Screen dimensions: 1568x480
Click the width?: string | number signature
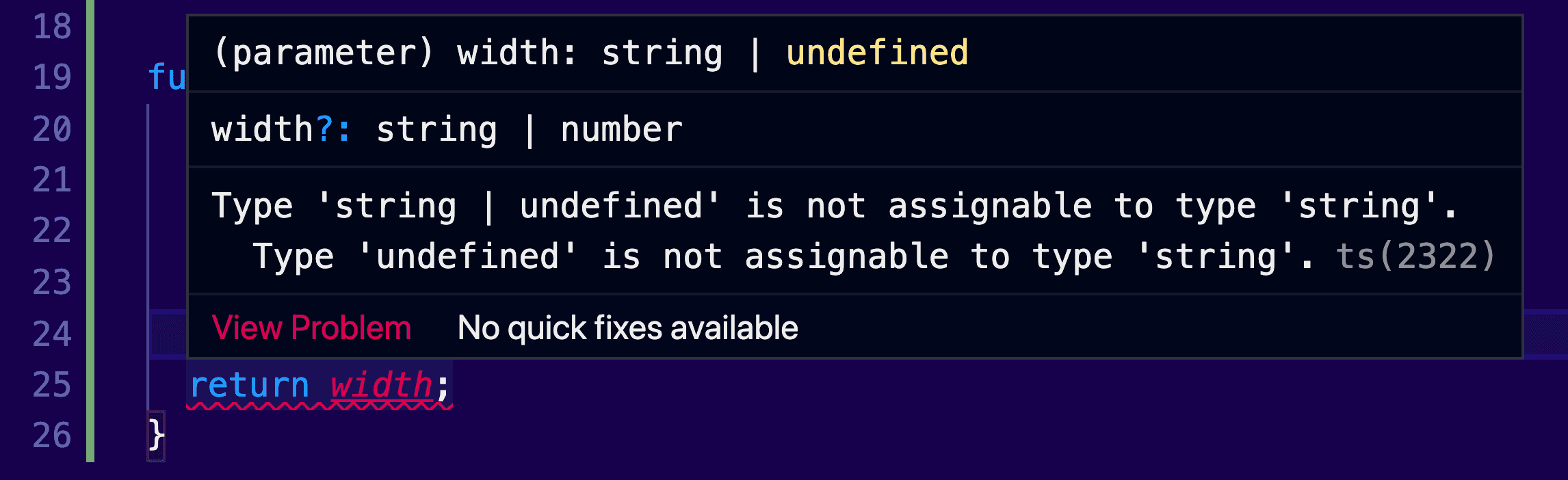click(x=447, y=130)
